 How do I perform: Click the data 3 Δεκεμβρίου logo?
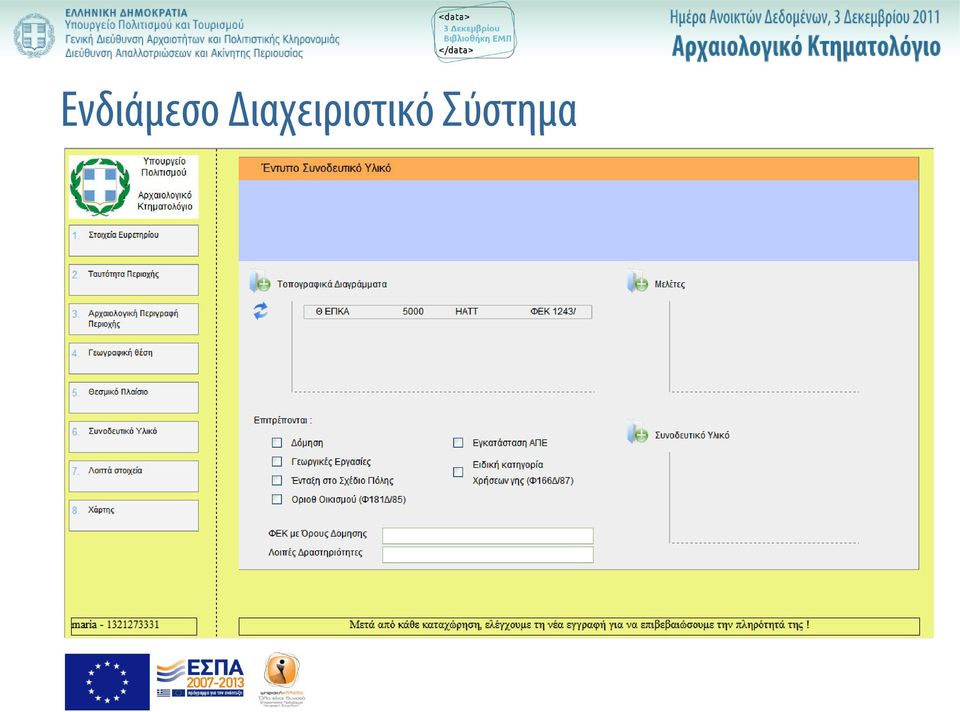(474, 33)
